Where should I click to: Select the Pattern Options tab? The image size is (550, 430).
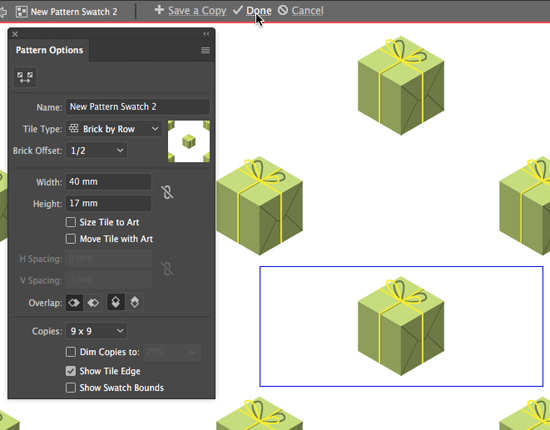tap(49, 50)
